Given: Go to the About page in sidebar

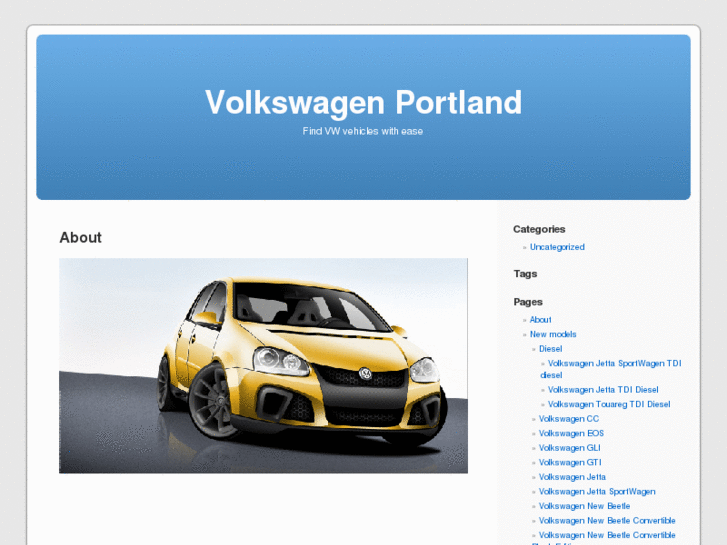Looking at the screenshot, I should 540,320.
